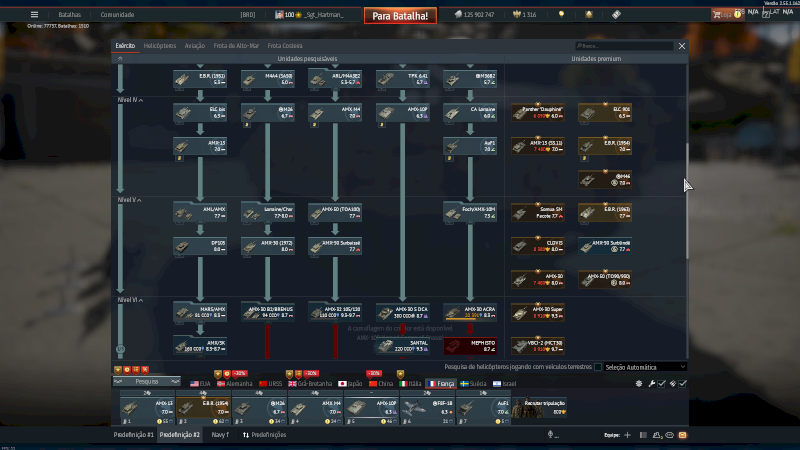Toggle helicopter research with ground vehicles checkbox
Image resolution: width=800 pixels, height=450 pixels.
597,367
